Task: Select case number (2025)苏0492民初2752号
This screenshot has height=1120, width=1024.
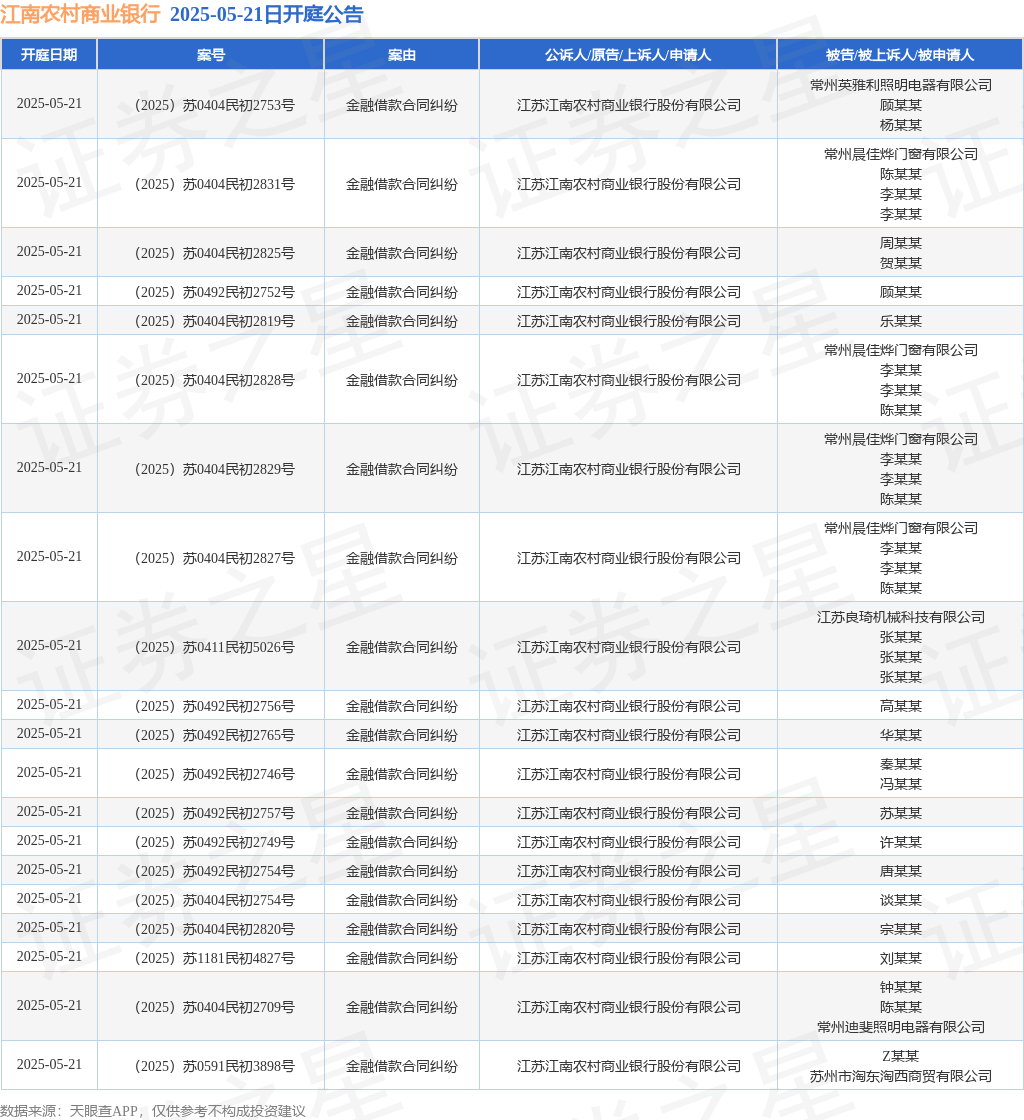Action: [x=214, y=292]
